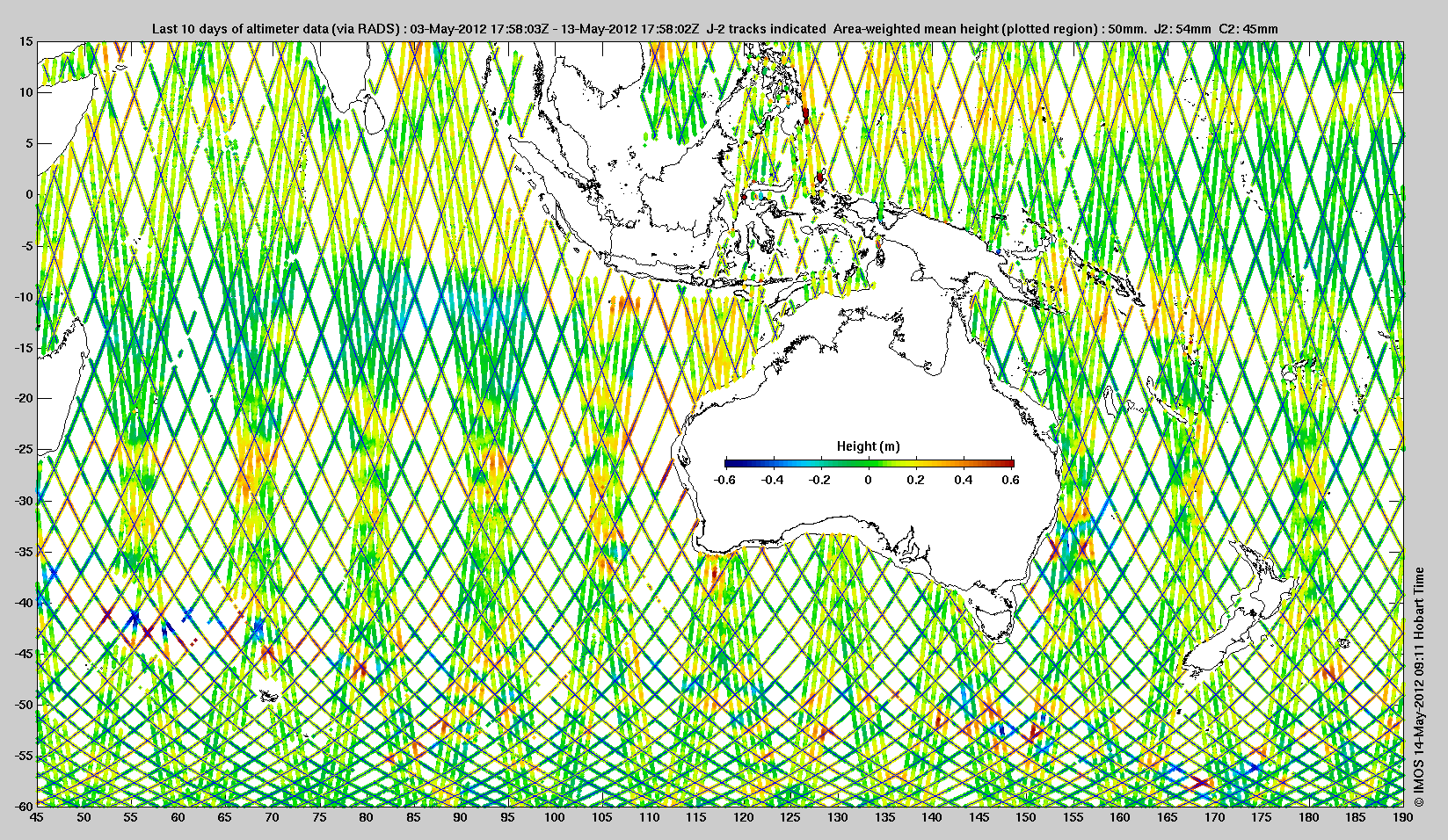The width and height of the screenshot is (1448, 840).
Task: Click the green center of the Height colorbar
Action: tap(869, 463)
